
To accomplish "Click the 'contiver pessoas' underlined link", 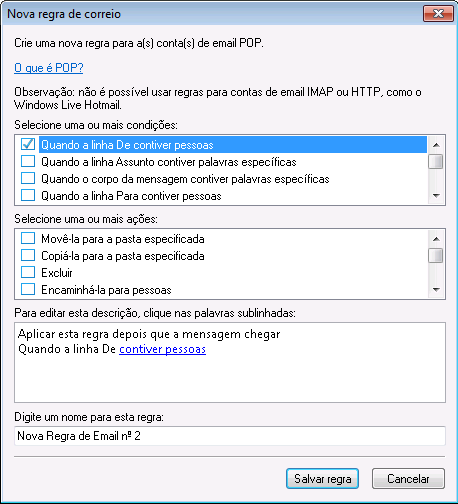I will point(162,349).
